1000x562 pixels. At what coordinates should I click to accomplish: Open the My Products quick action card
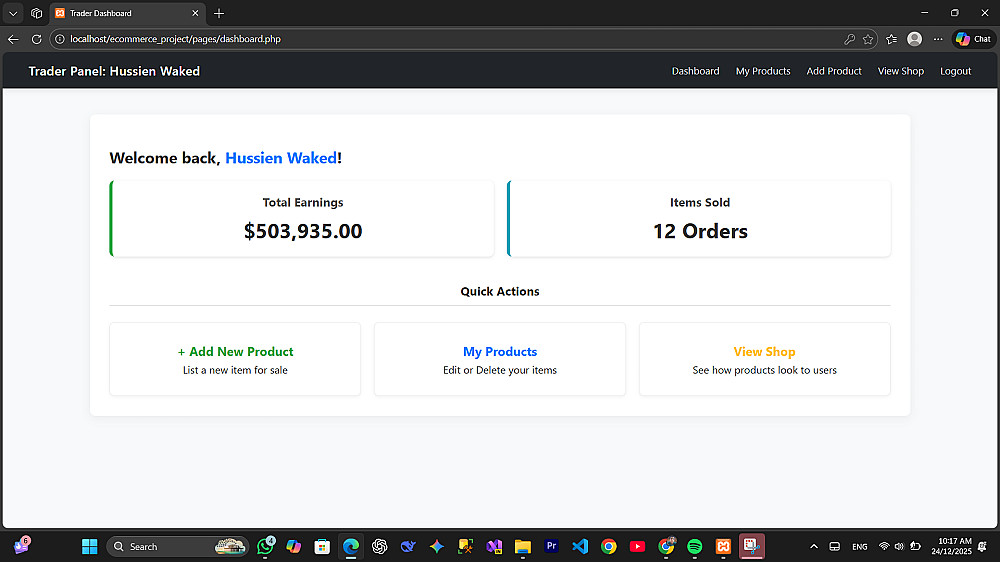pos(500,359)
